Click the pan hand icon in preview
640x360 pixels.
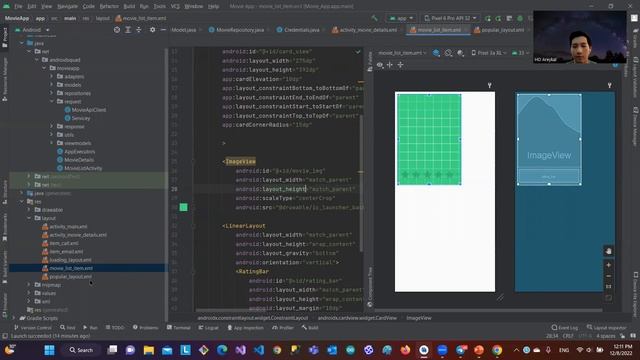tap(609, 251)
